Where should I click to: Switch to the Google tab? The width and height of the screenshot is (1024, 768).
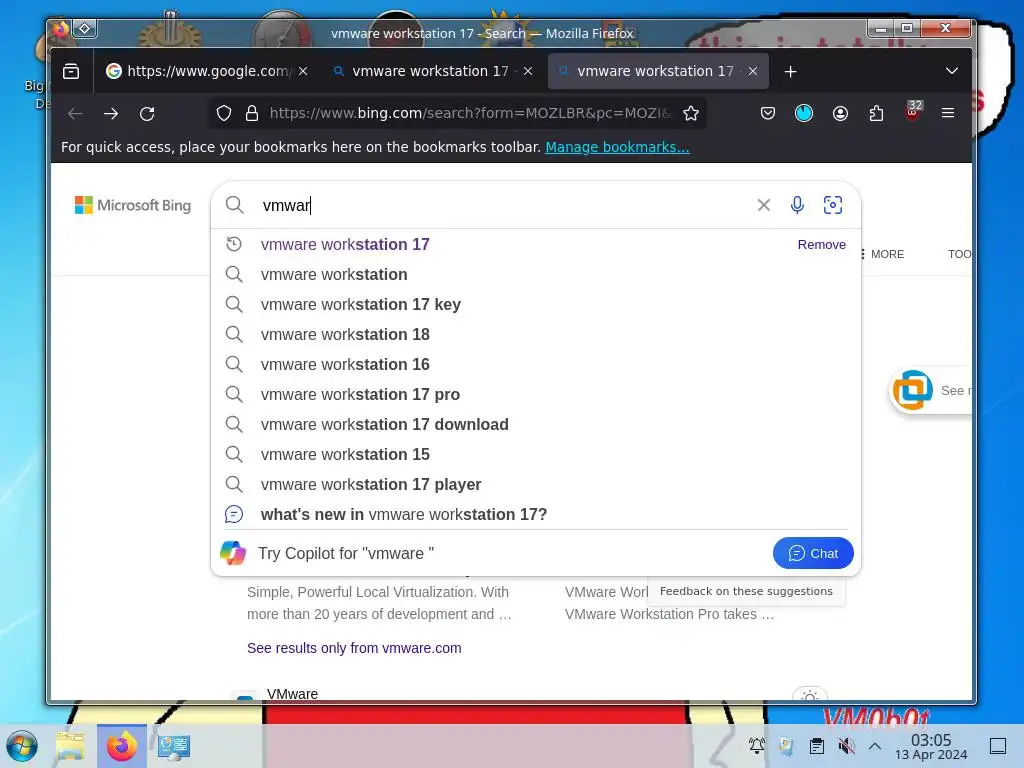tap(207, 71)
